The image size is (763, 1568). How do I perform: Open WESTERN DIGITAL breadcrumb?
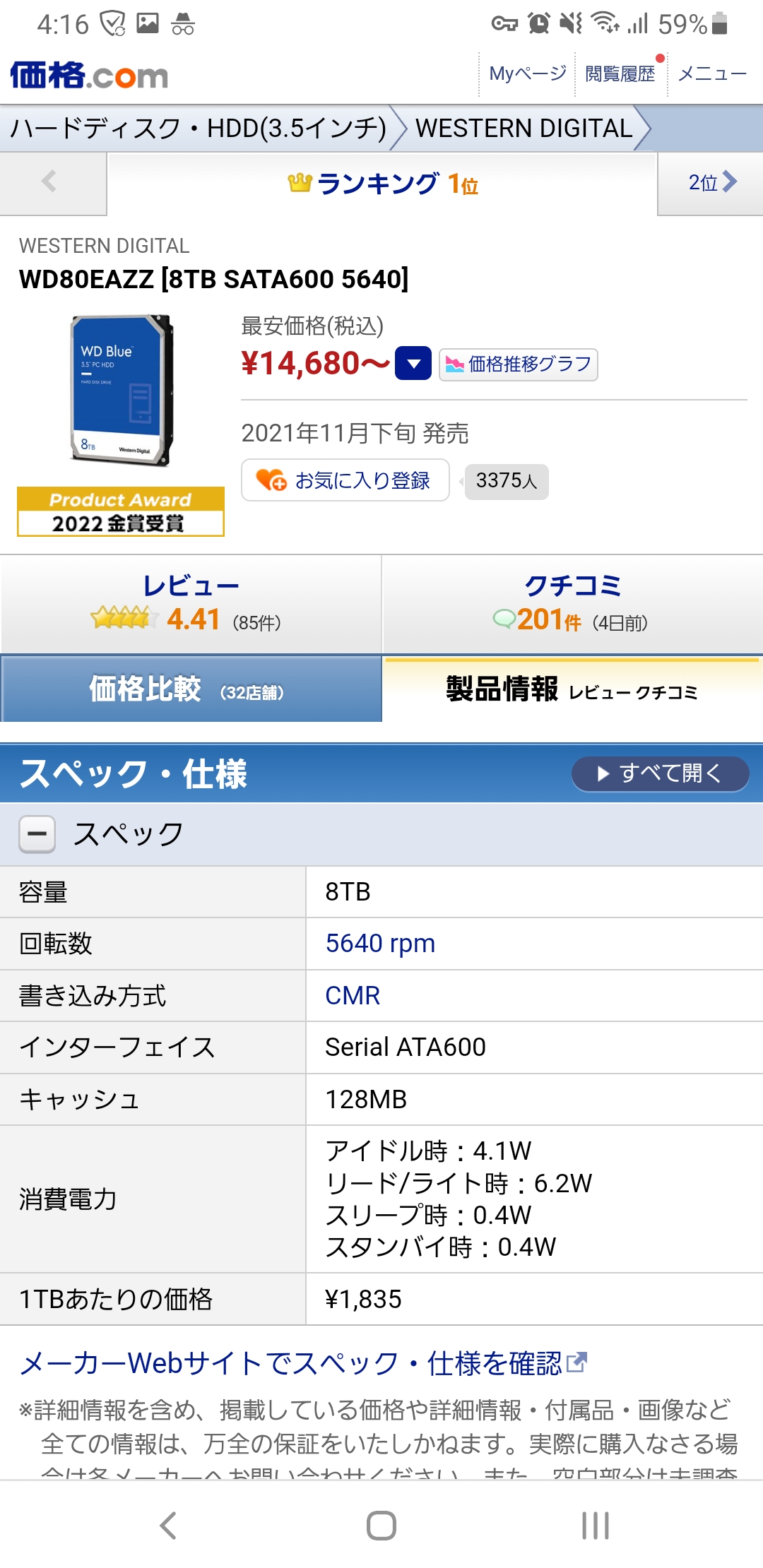[x=524, y=128]
